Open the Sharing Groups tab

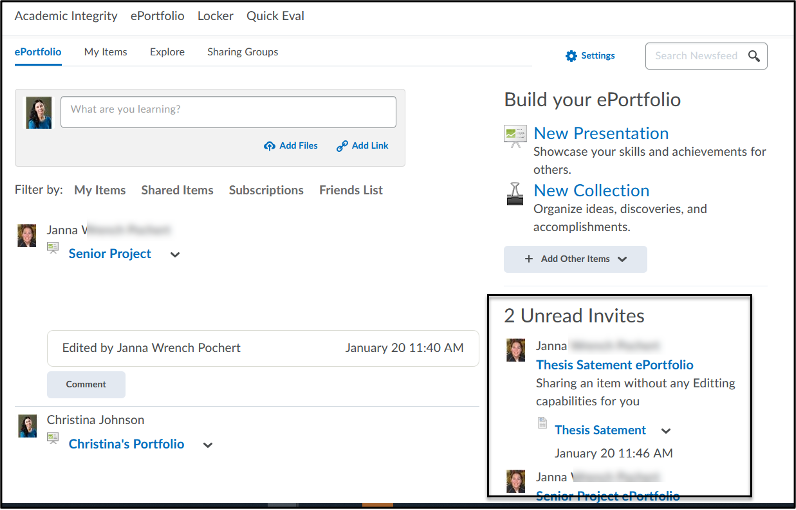click(242, 52)
